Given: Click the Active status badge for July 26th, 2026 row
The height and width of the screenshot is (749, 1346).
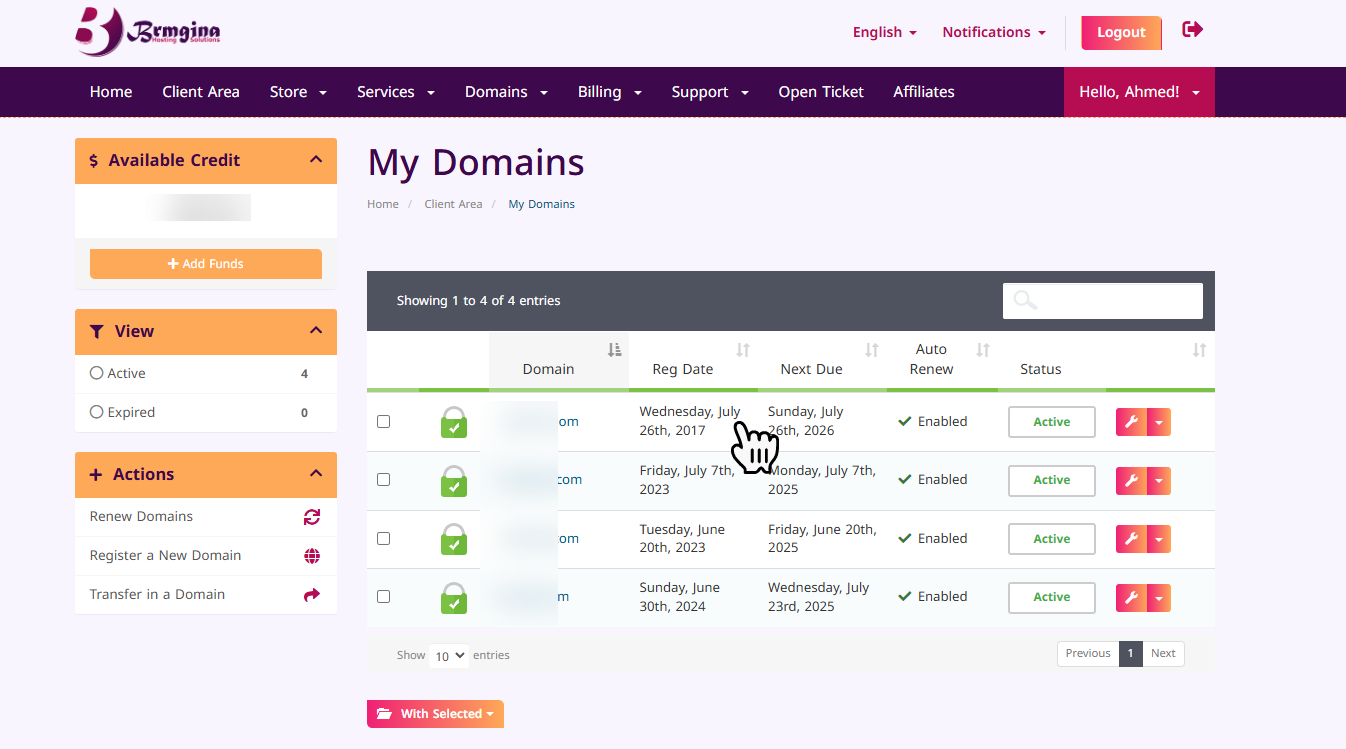Looking at the screenshot, I should click(x=1052, y=422).
